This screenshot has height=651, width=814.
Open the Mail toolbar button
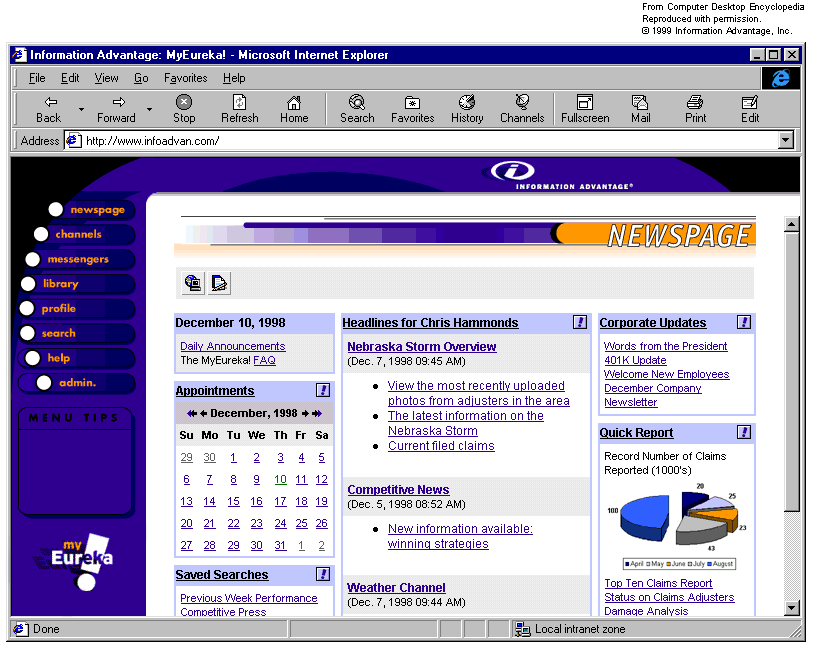pos(641,110)
